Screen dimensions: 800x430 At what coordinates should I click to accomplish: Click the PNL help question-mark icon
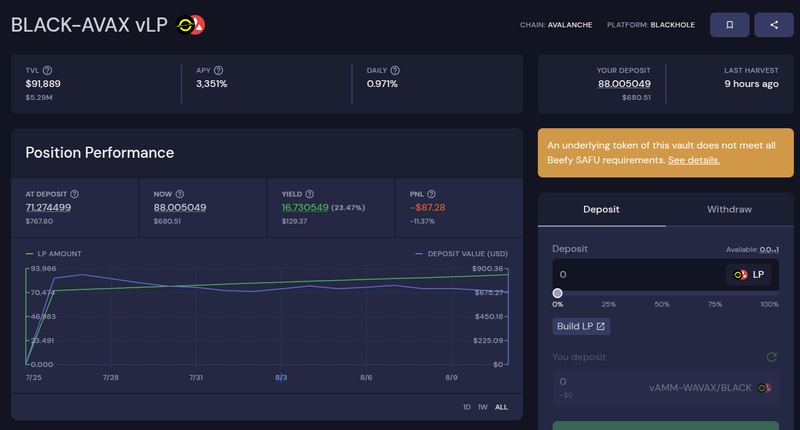coord(435,194)
